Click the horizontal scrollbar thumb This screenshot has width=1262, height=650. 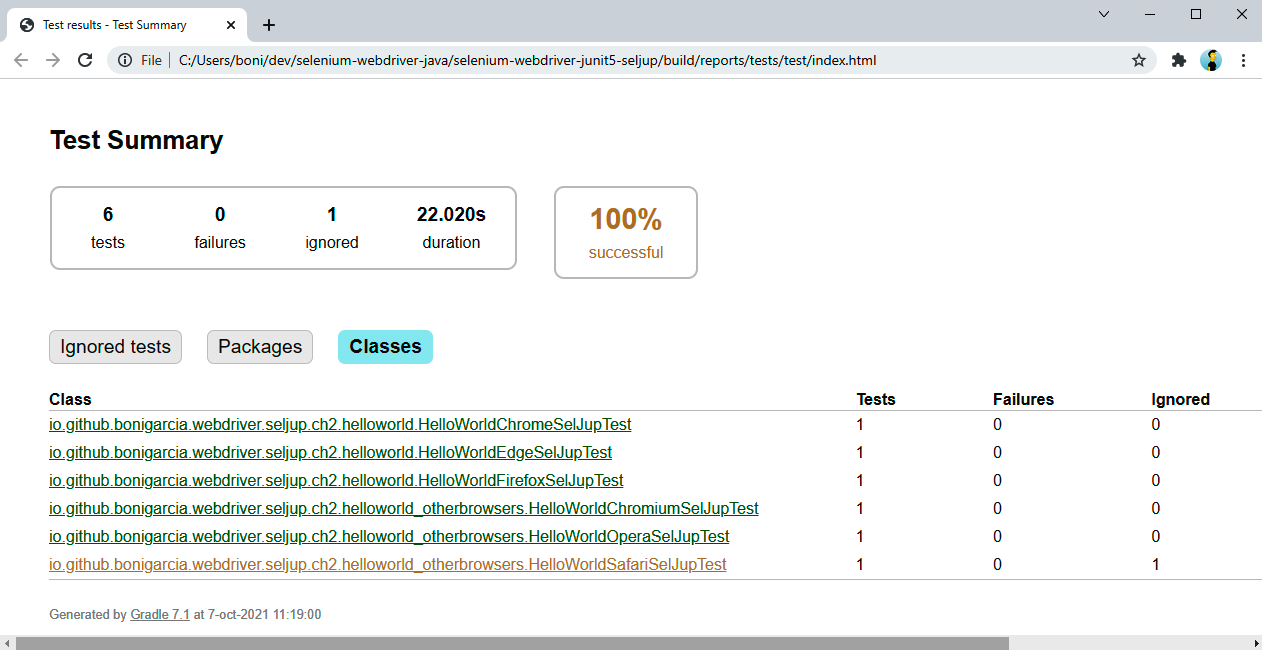point(512,643)
